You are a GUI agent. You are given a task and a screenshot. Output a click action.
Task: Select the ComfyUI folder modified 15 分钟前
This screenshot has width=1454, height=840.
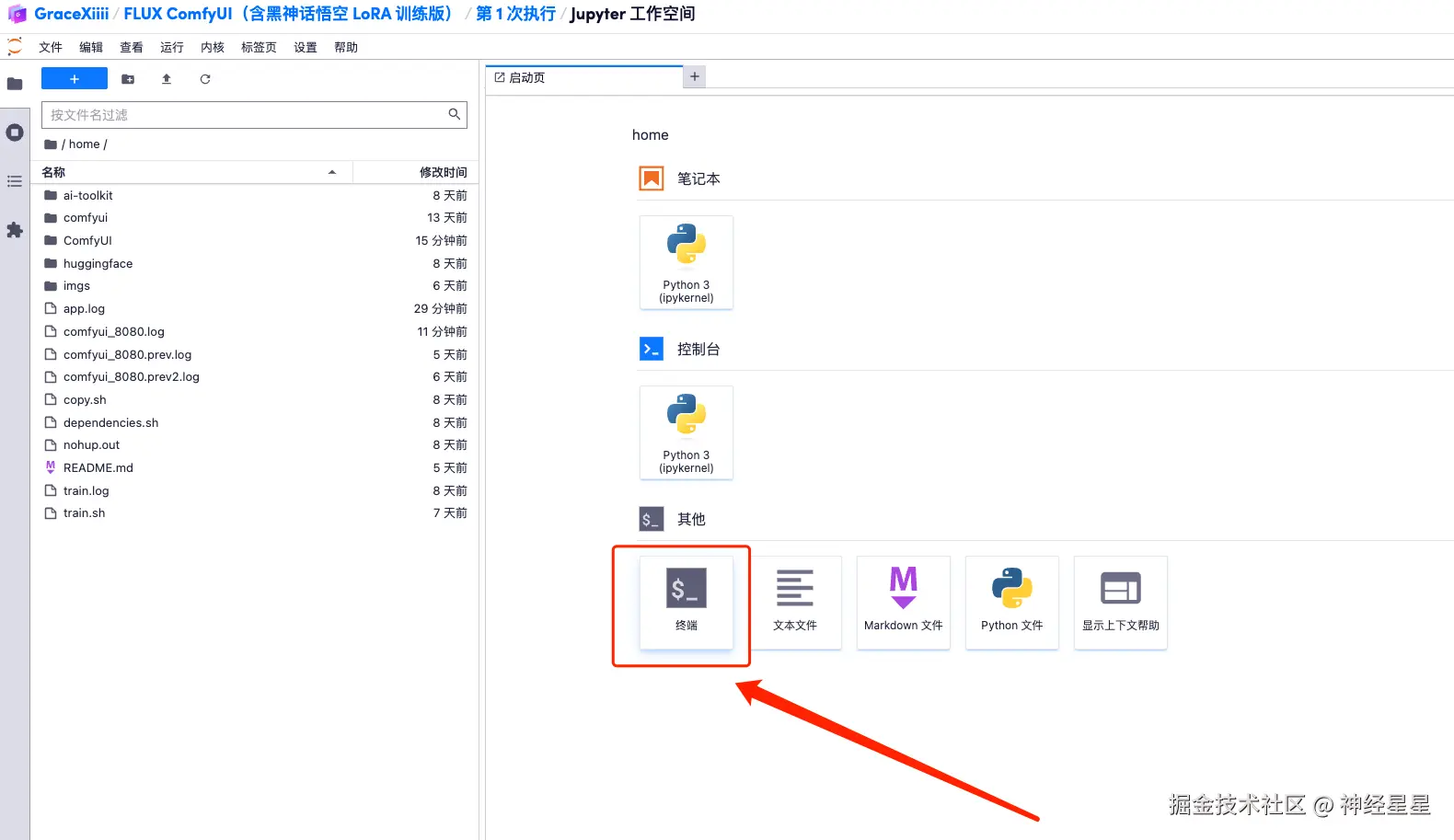tap(255, 241)
